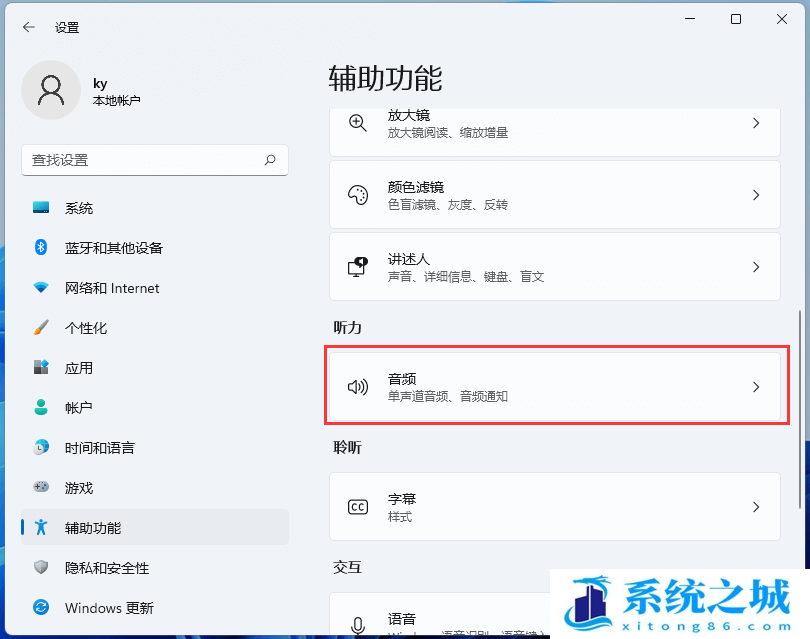Screen dimensions: 810x639
Task: Open the 音频 audio settings card
Action: point(554,387)
